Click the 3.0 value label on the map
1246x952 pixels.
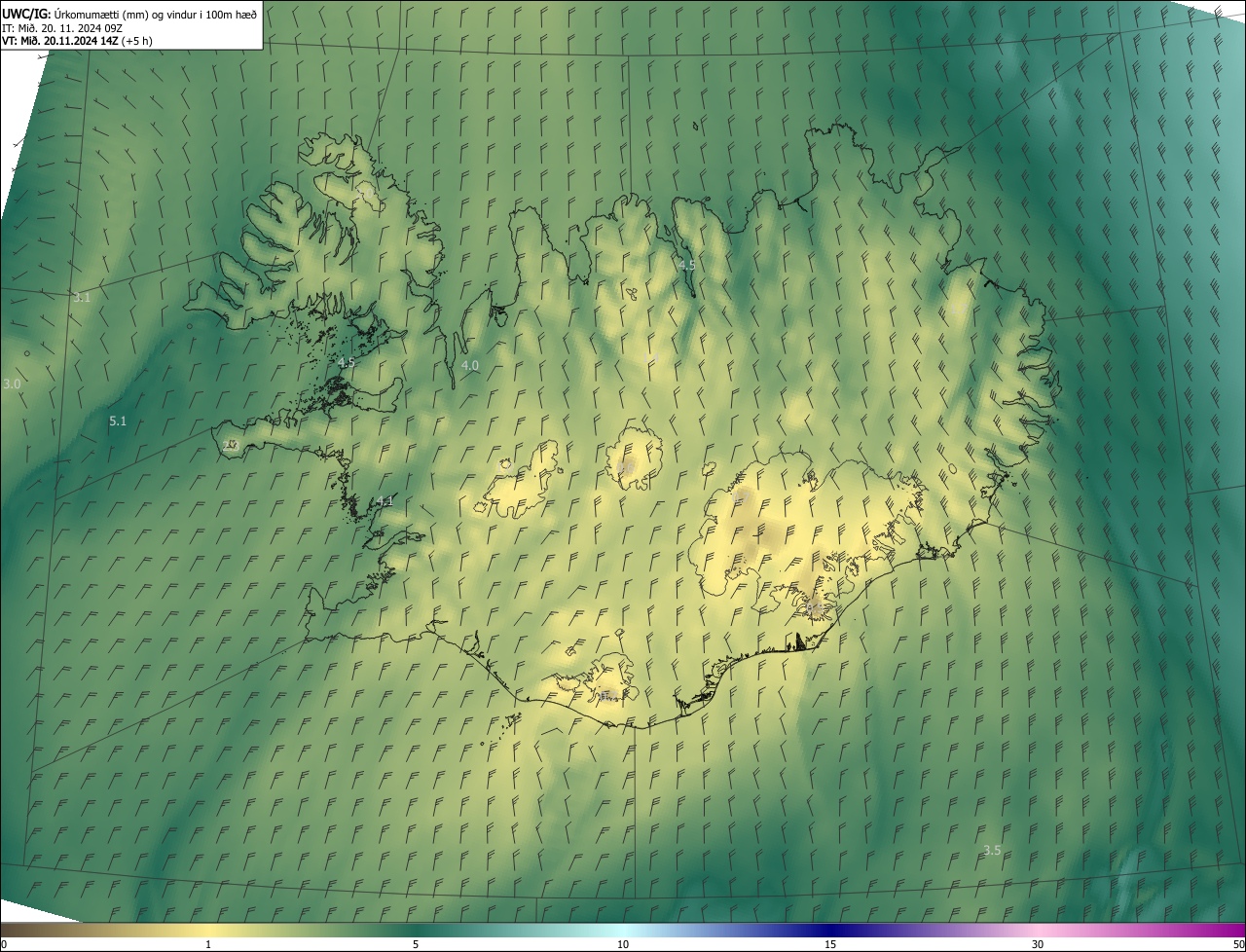click(12, 384)
